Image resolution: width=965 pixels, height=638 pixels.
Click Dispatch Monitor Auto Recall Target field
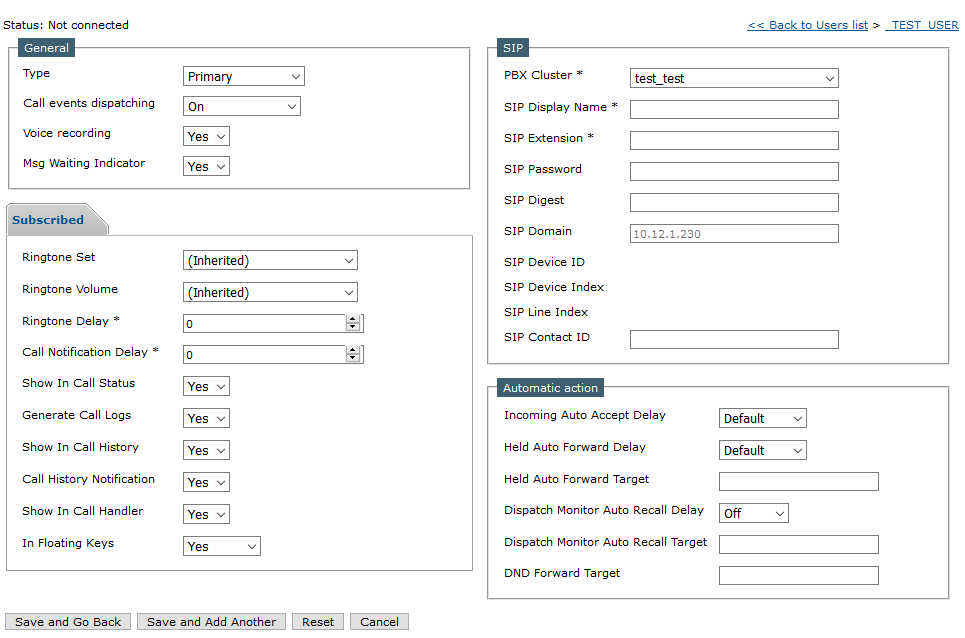(x=799, y=544)
